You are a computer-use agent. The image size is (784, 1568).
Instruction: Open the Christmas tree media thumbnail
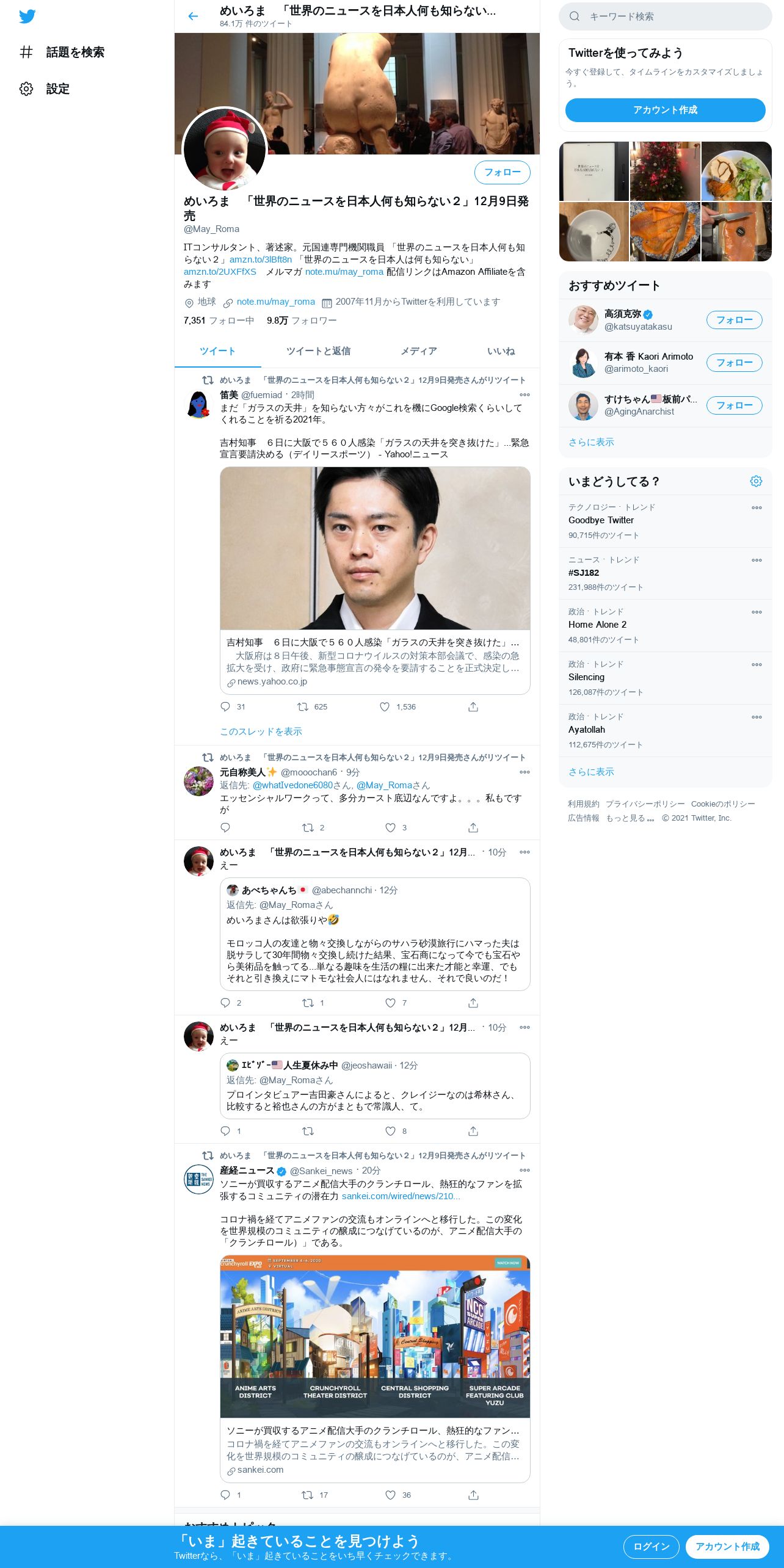(x=665, y=172)
